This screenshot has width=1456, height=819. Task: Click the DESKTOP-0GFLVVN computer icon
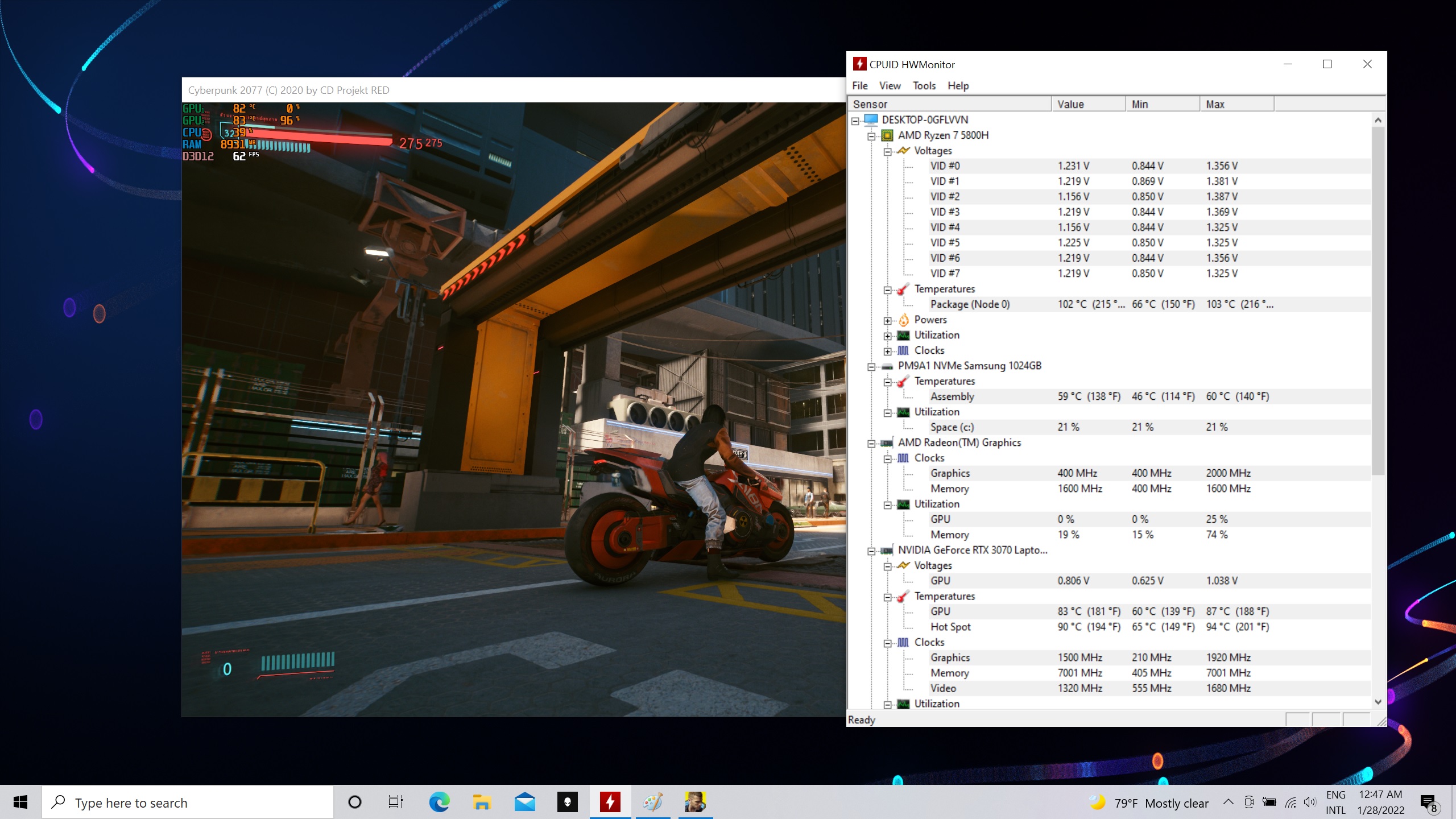tap(871, 120)
